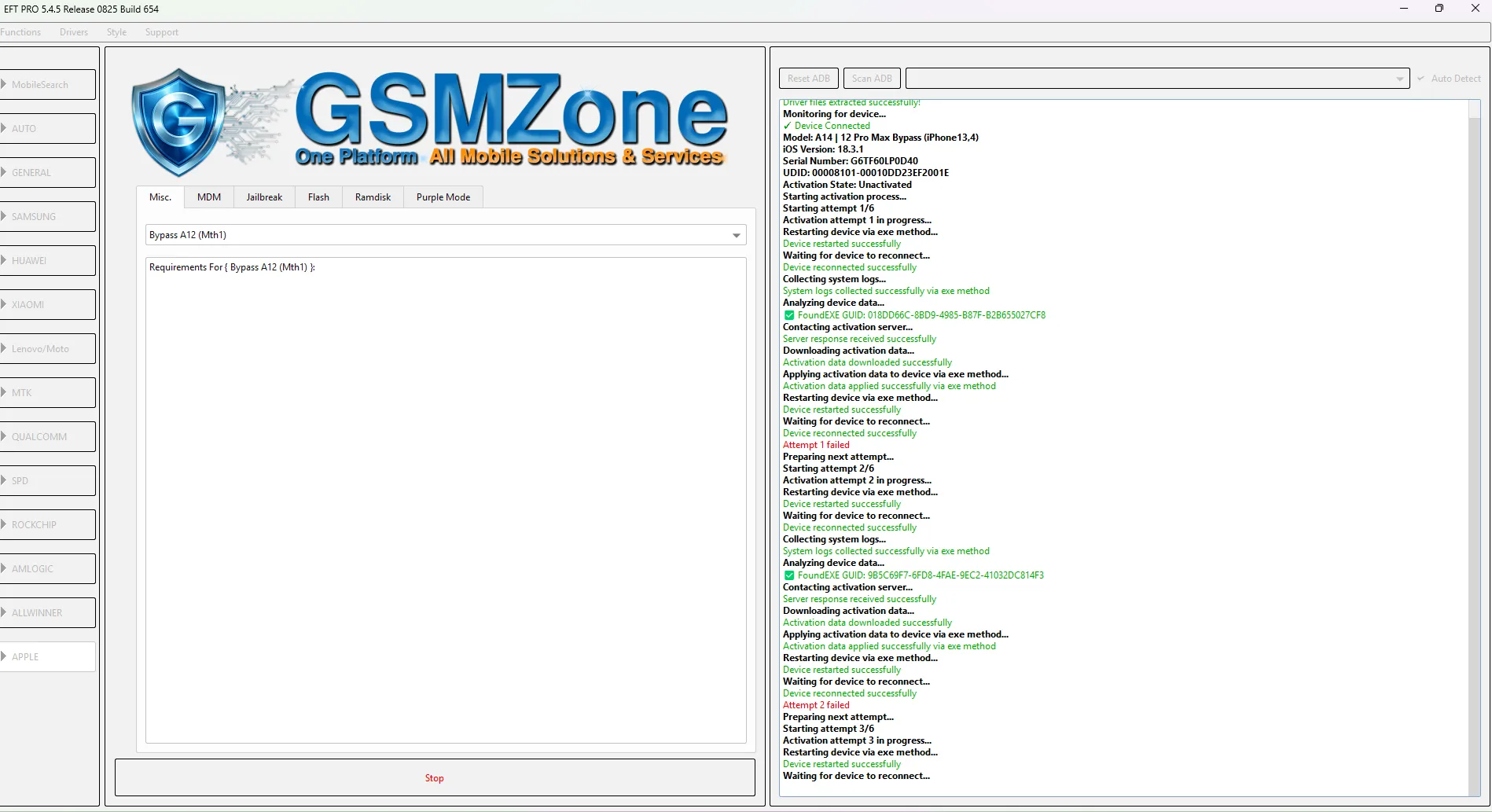The width and height of the screenshot is (1492, 812).
Task: Open the Support menu
Action: (162, 32)
